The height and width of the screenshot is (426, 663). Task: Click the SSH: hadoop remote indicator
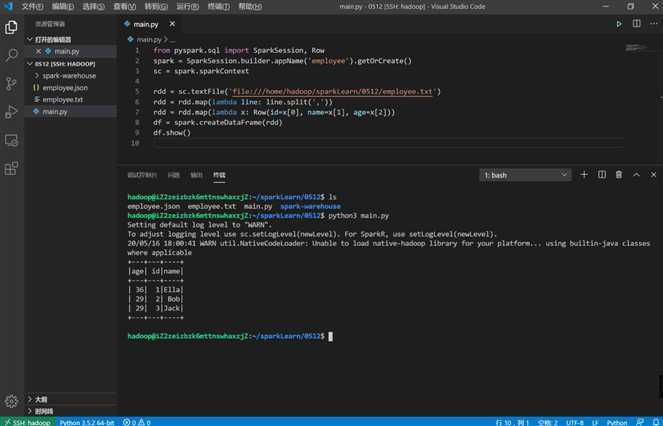click(28, 422)
